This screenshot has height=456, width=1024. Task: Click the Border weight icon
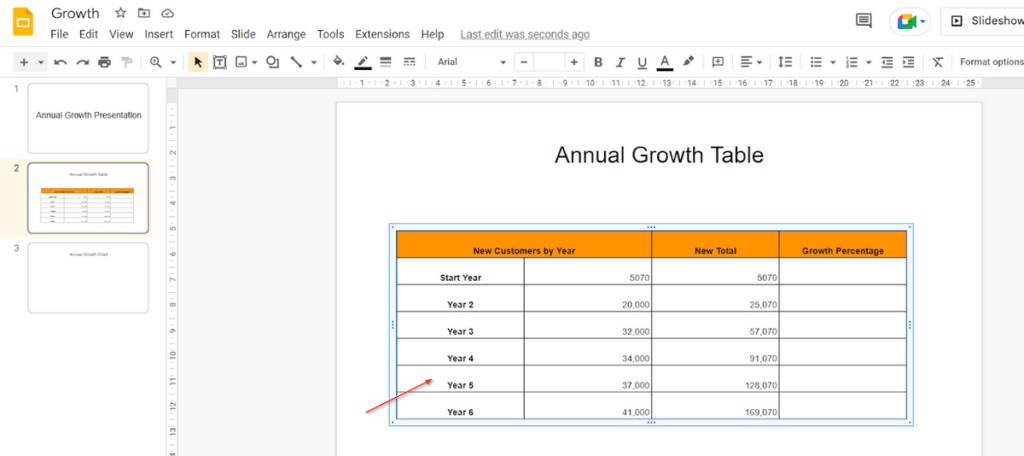[x=385, y=62]
